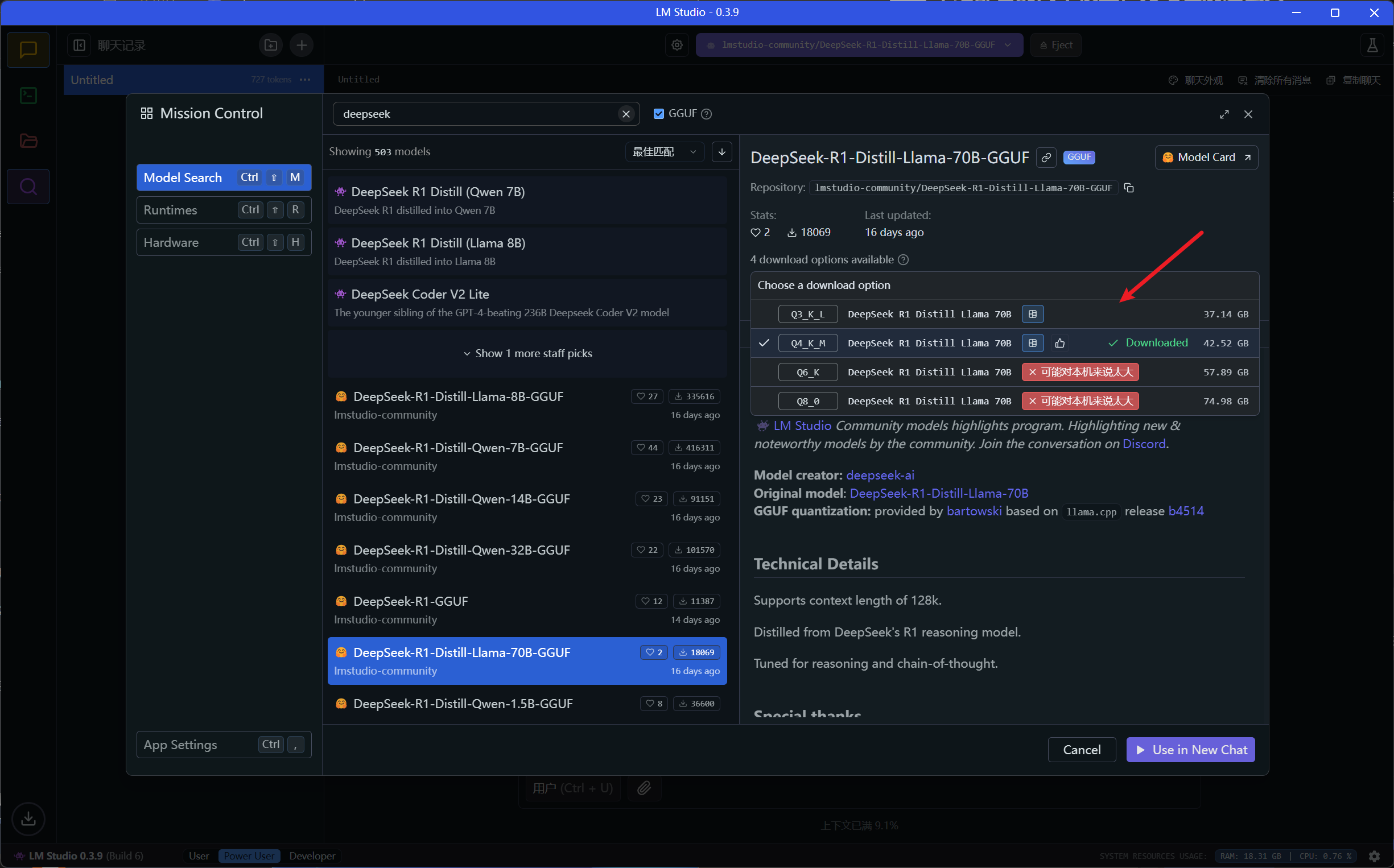The width and height of the screenshot is (1394, 868).
Task: Copy link to DeepSeek-R1-Distill-Llama-70B-GGUF model
Action: click(x=1046, y=158)
